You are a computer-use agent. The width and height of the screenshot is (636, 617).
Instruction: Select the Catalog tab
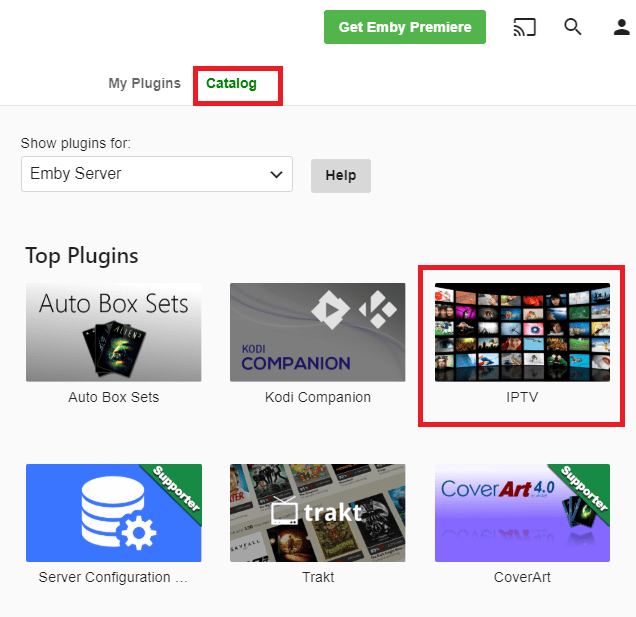point(231,83)
